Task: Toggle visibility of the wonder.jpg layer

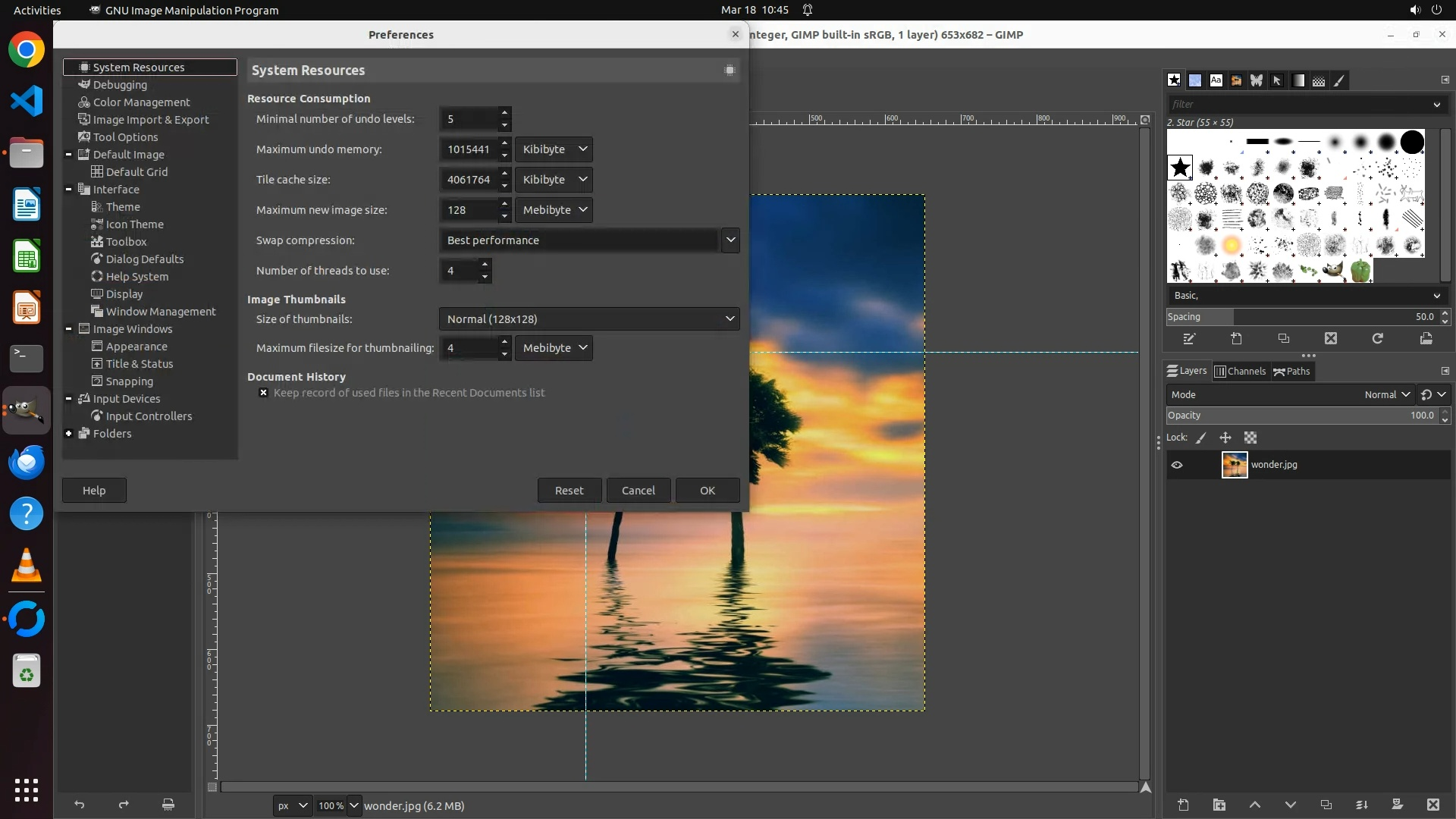Action: point(1177,465)
